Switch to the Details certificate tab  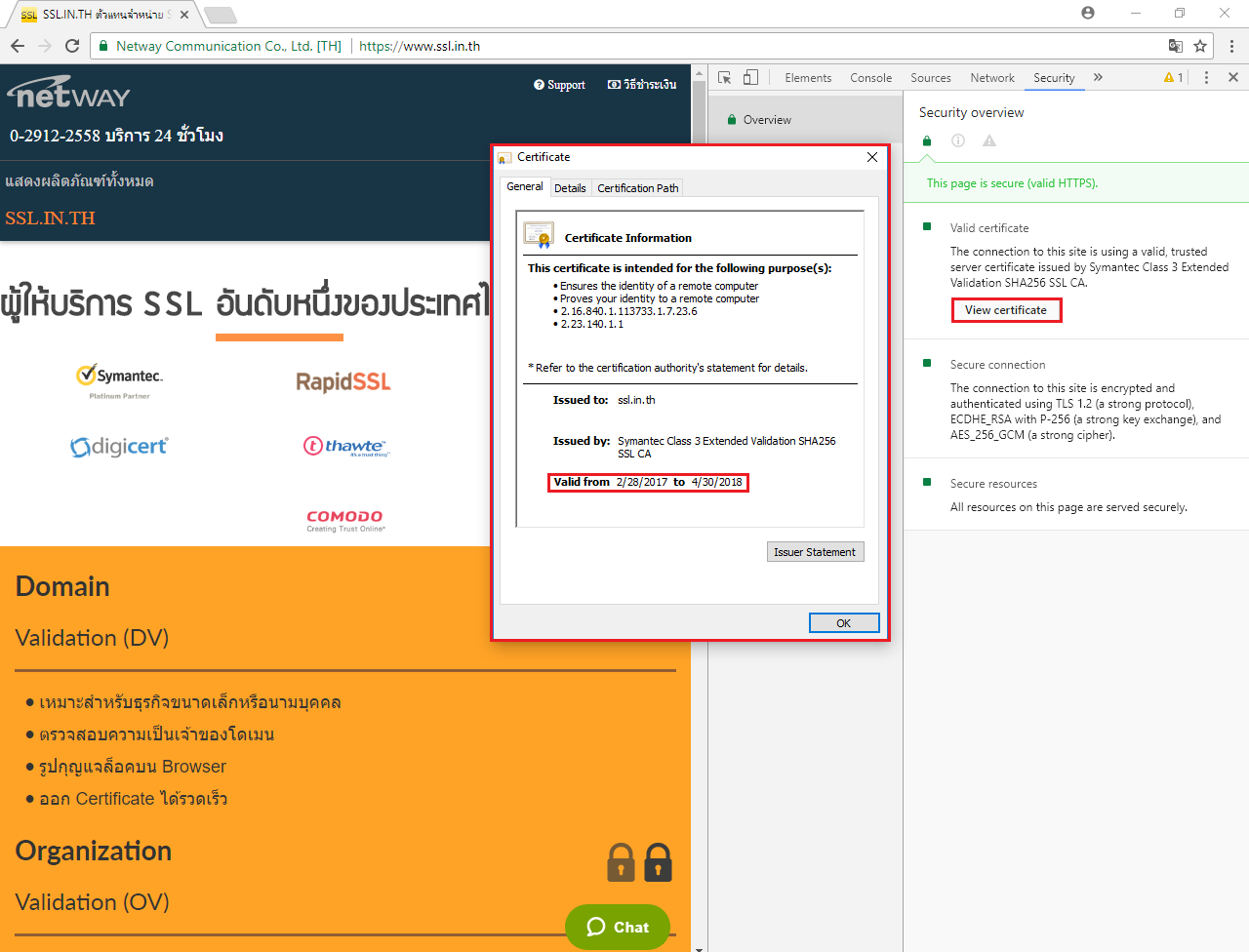point(570,188)
